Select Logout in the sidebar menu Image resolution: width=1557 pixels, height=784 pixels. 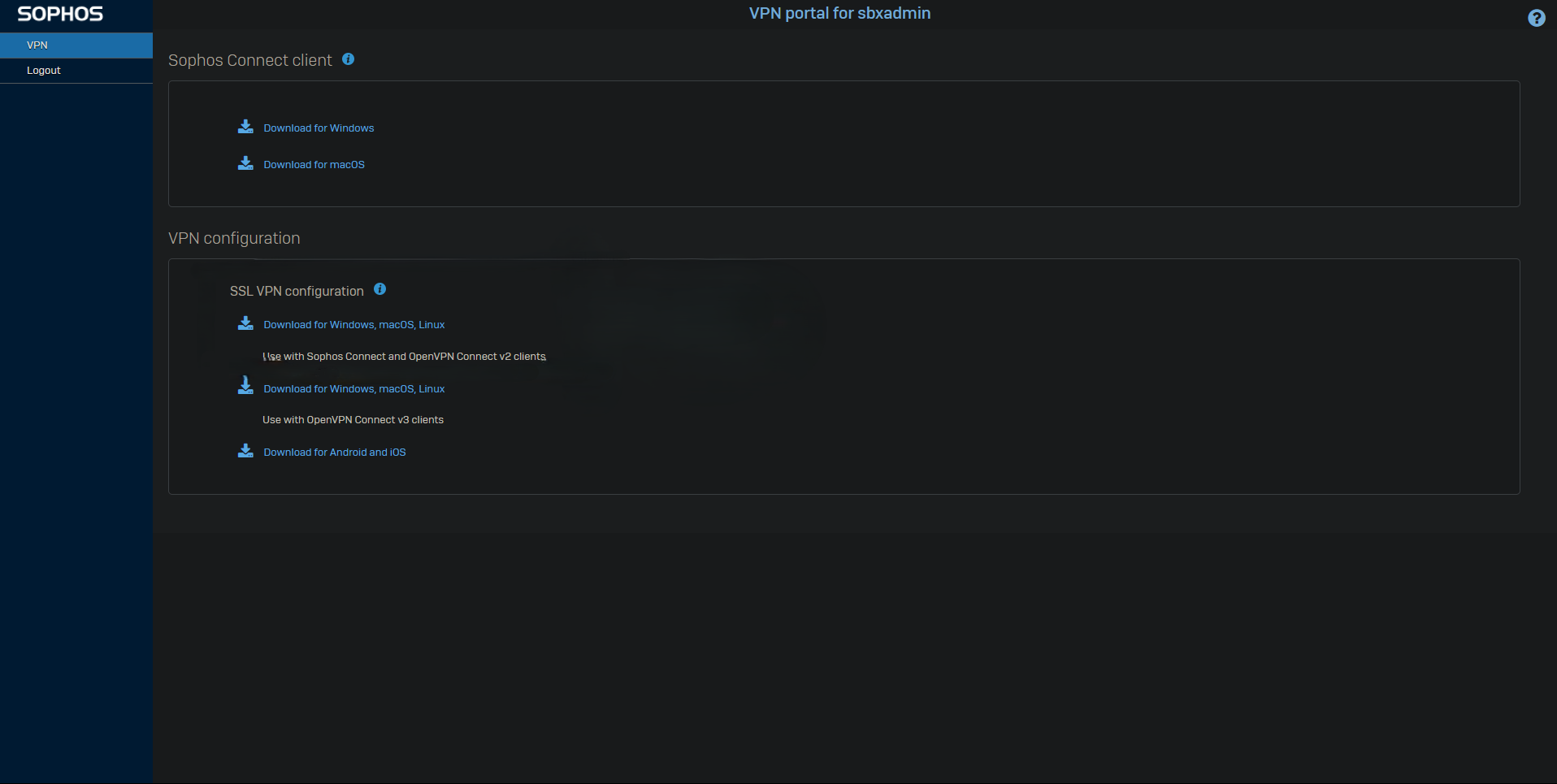[x=76, y=71]
